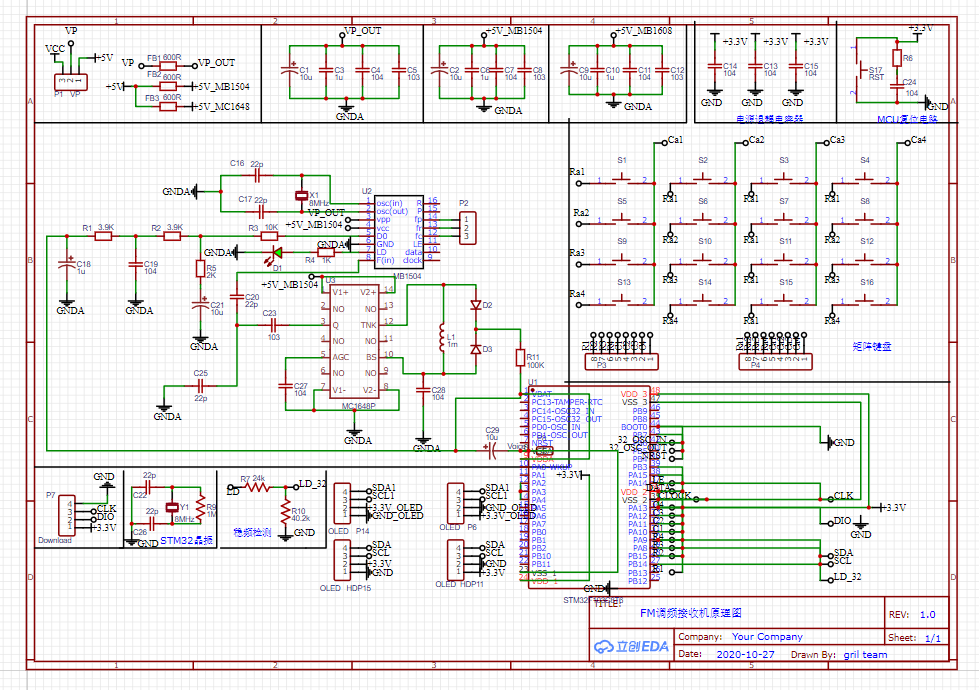Click the R11 100K resistor
The width and height of the screenshot is (979, 690).
click(520, 359)
